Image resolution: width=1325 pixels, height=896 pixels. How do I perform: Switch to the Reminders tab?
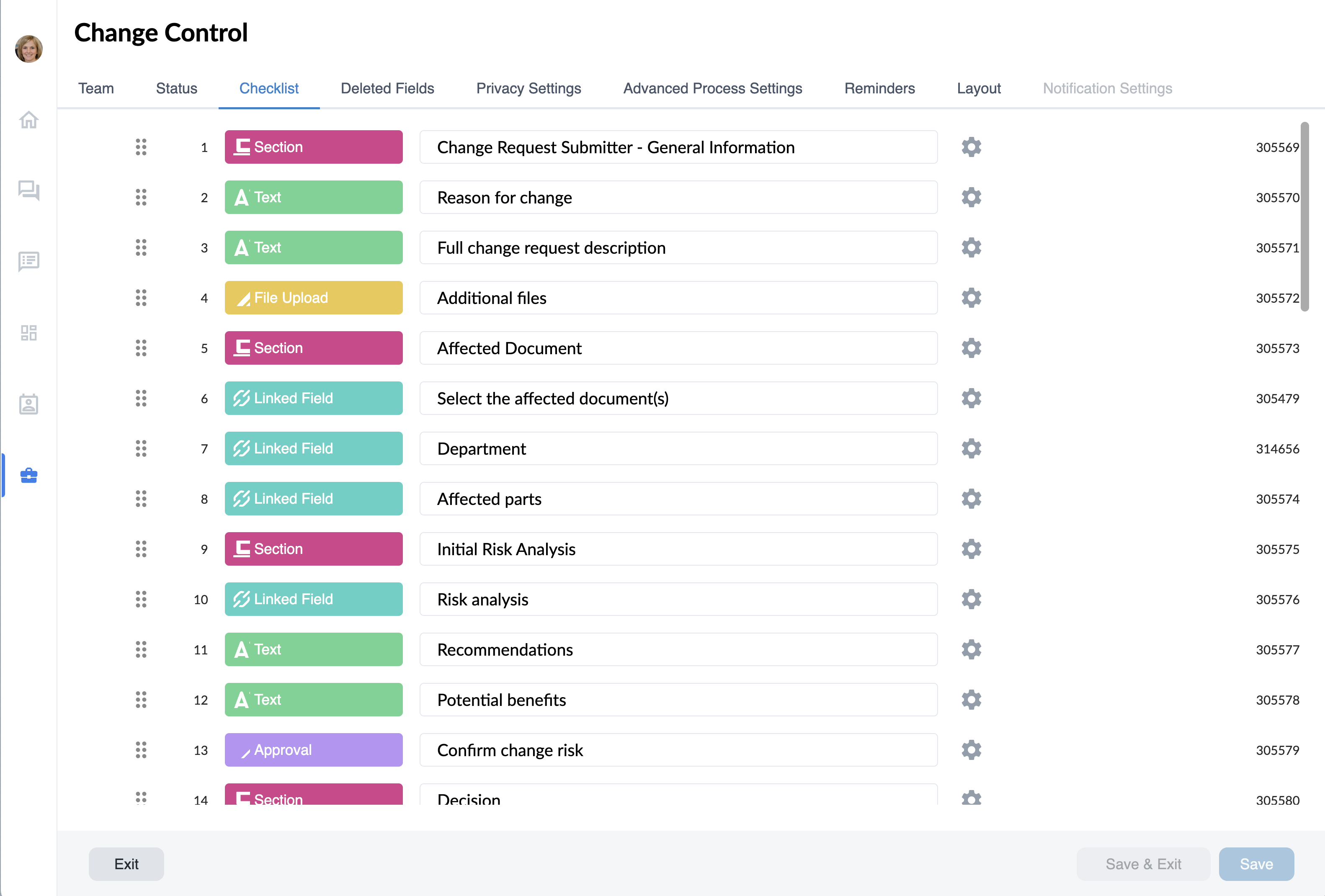[879, 88]
